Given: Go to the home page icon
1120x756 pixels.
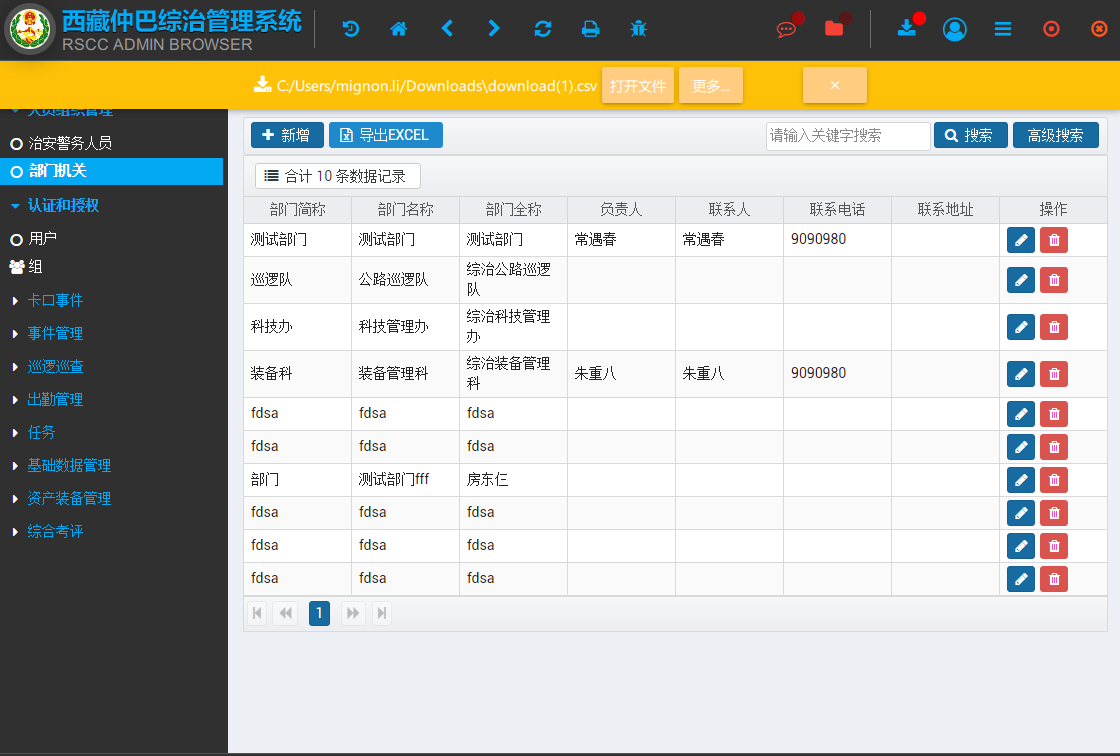Looking at the screenshot, I should [x=399, y=29].
